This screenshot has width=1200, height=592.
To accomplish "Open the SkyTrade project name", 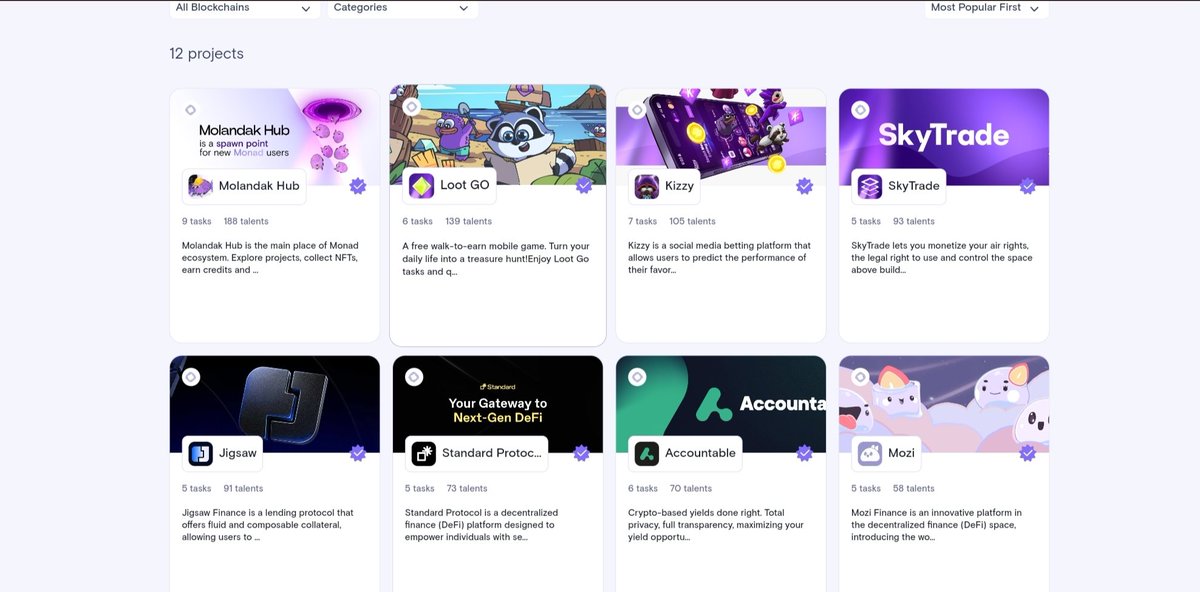I will tap(914, 186).
